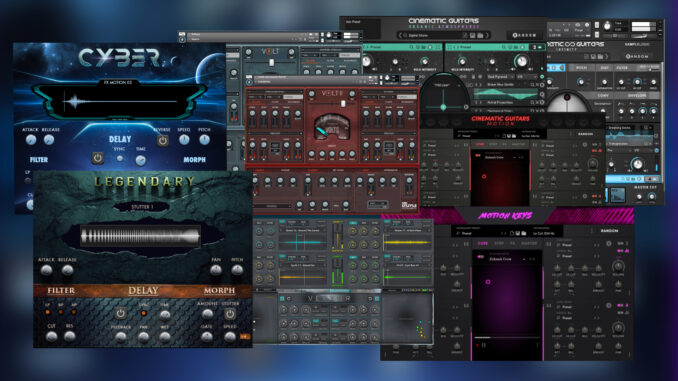Switch to the MORPH tab in Legendary

click(220, 291)
